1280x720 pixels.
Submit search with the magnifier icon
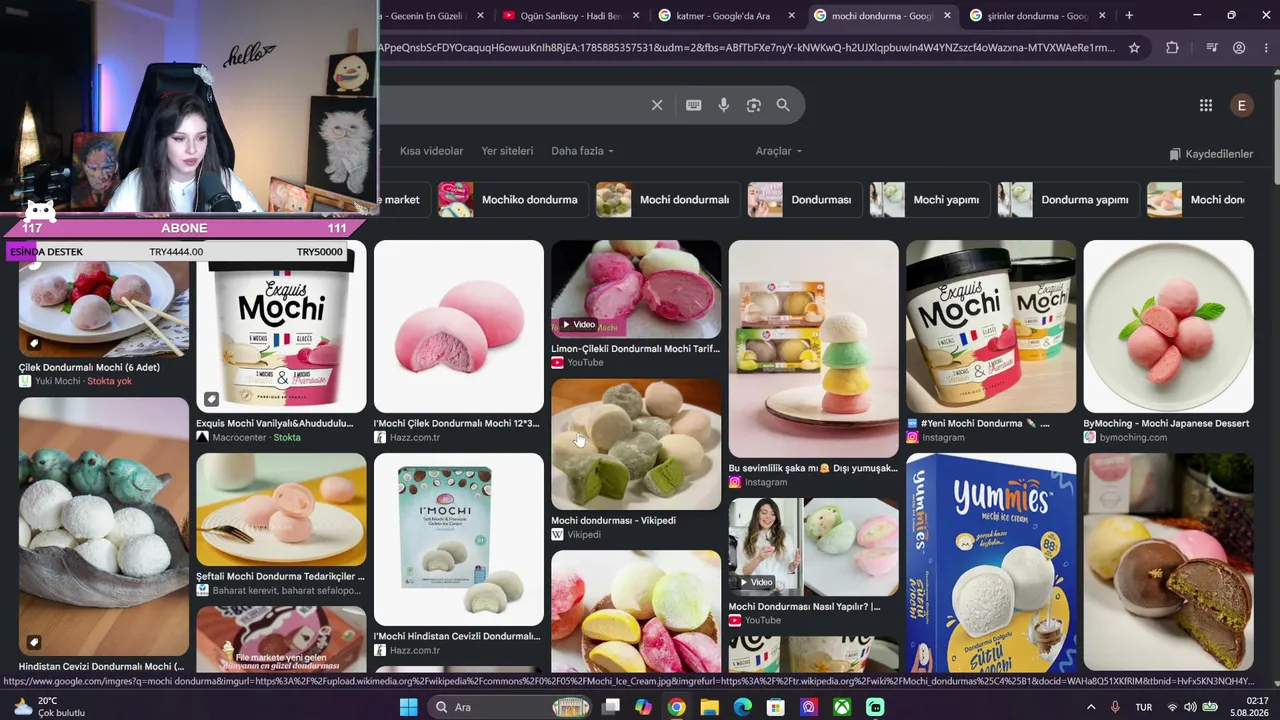(x=783, y=105)
